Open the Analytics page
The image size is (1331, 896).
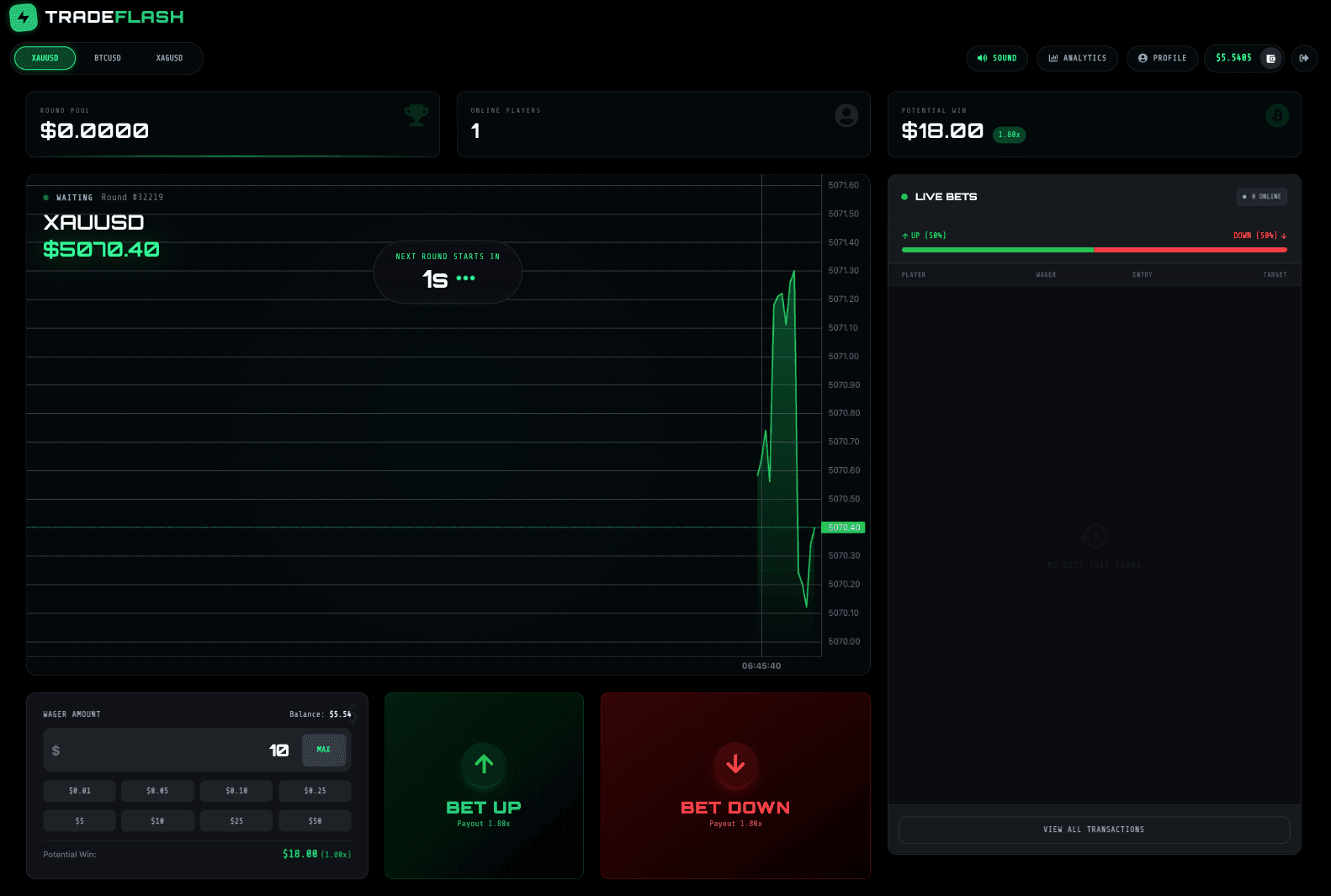[1078, 58]
